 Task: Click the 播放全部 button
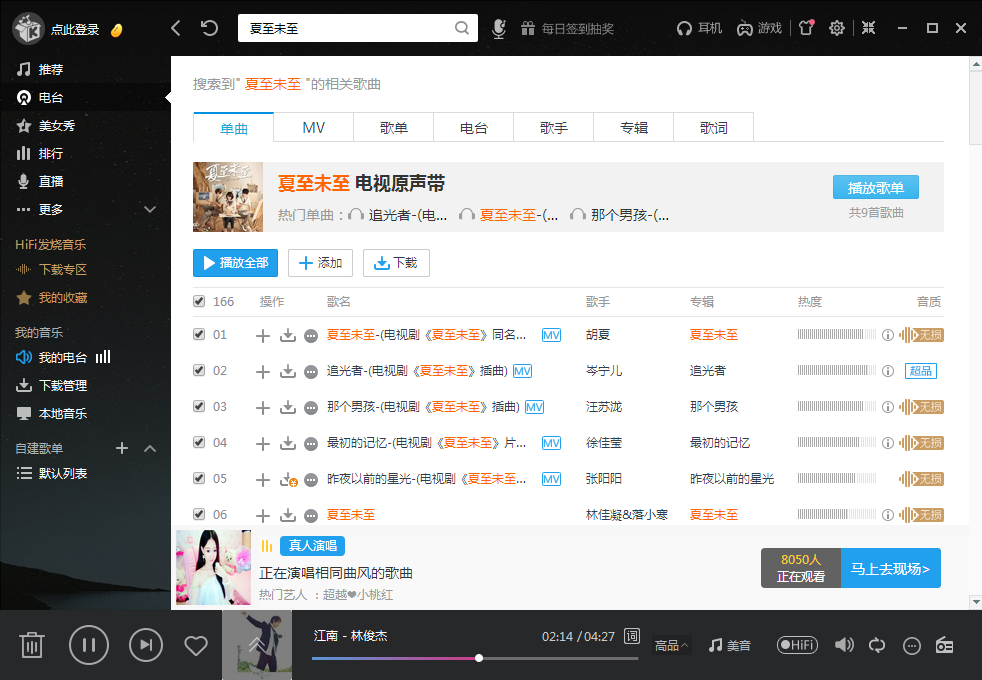pos(235,263)
